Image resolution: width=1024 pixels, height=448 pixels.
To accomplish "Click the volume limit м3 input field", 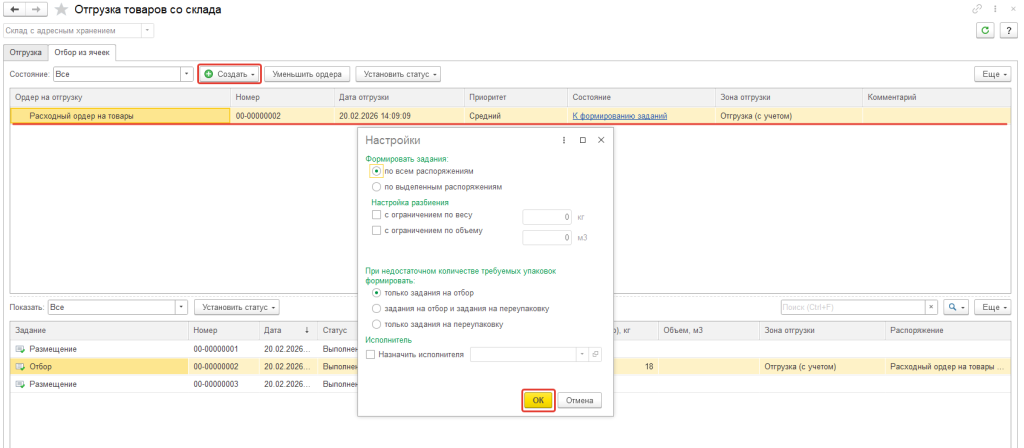I will tap(547, 238).
